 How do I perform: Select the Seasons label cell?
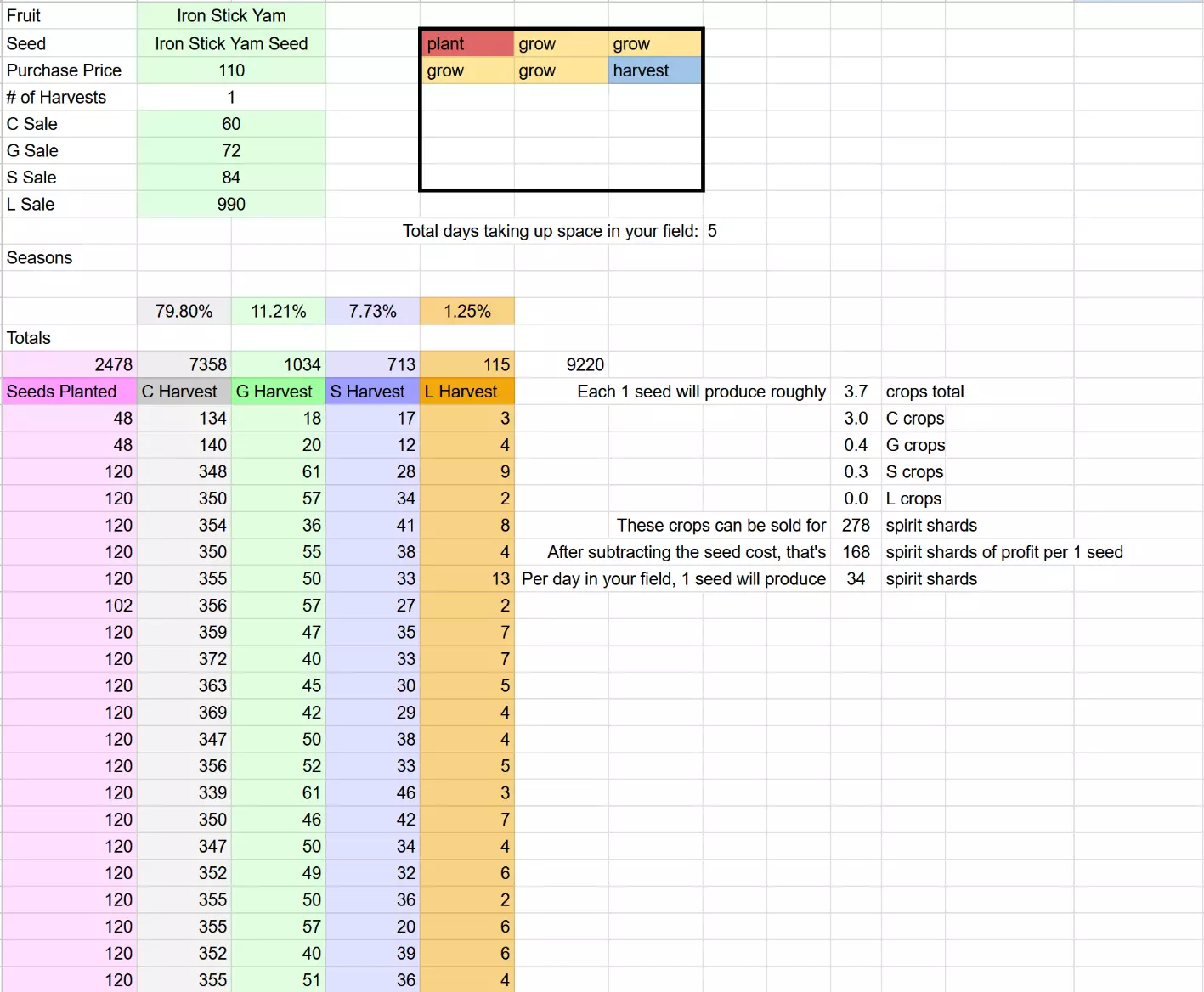(x=69, y=258)
